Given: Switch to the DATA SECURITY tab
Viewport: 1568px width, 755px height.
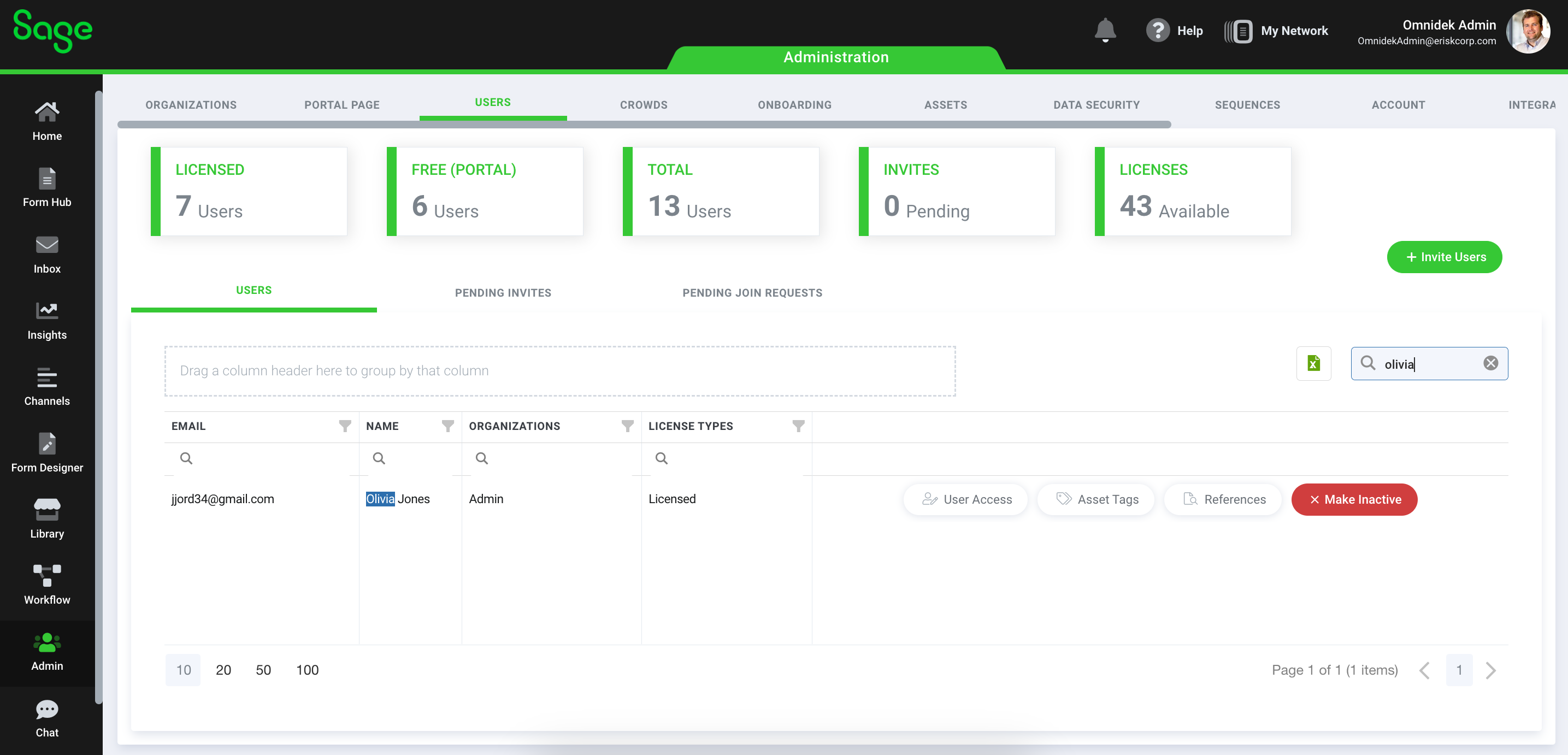Looking at the screenshot, I should click(1097, 105).
